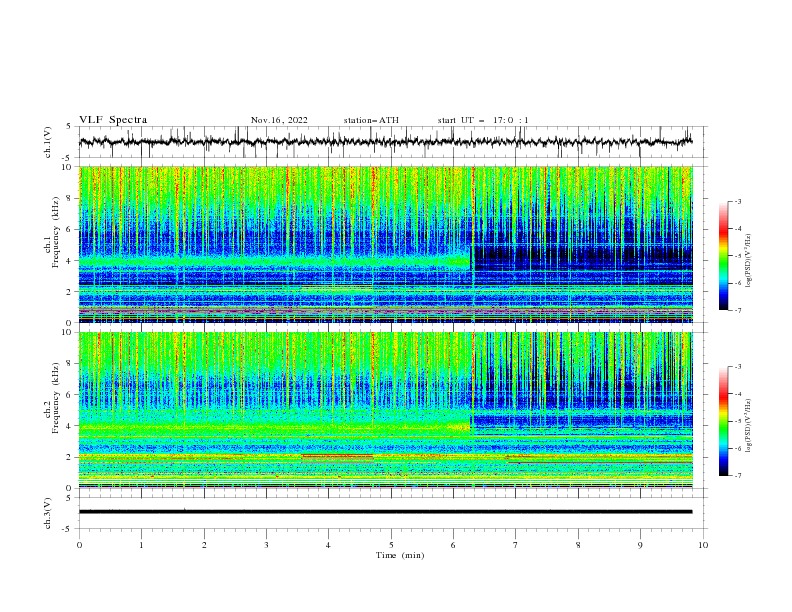Image resolution: width=792 pixels, height=612 pixels.
Task: Click the "1" tick on the time axis
Action: click(x=141, y=545)
